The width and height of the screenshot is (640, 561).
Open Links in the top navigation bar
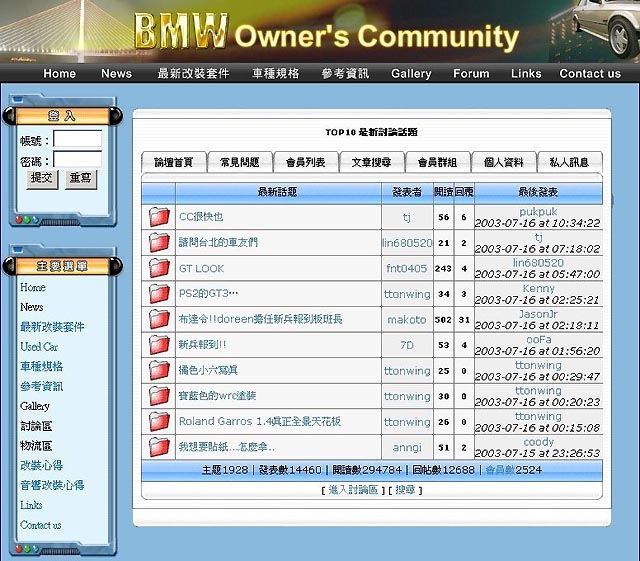[x=526, y=73]
